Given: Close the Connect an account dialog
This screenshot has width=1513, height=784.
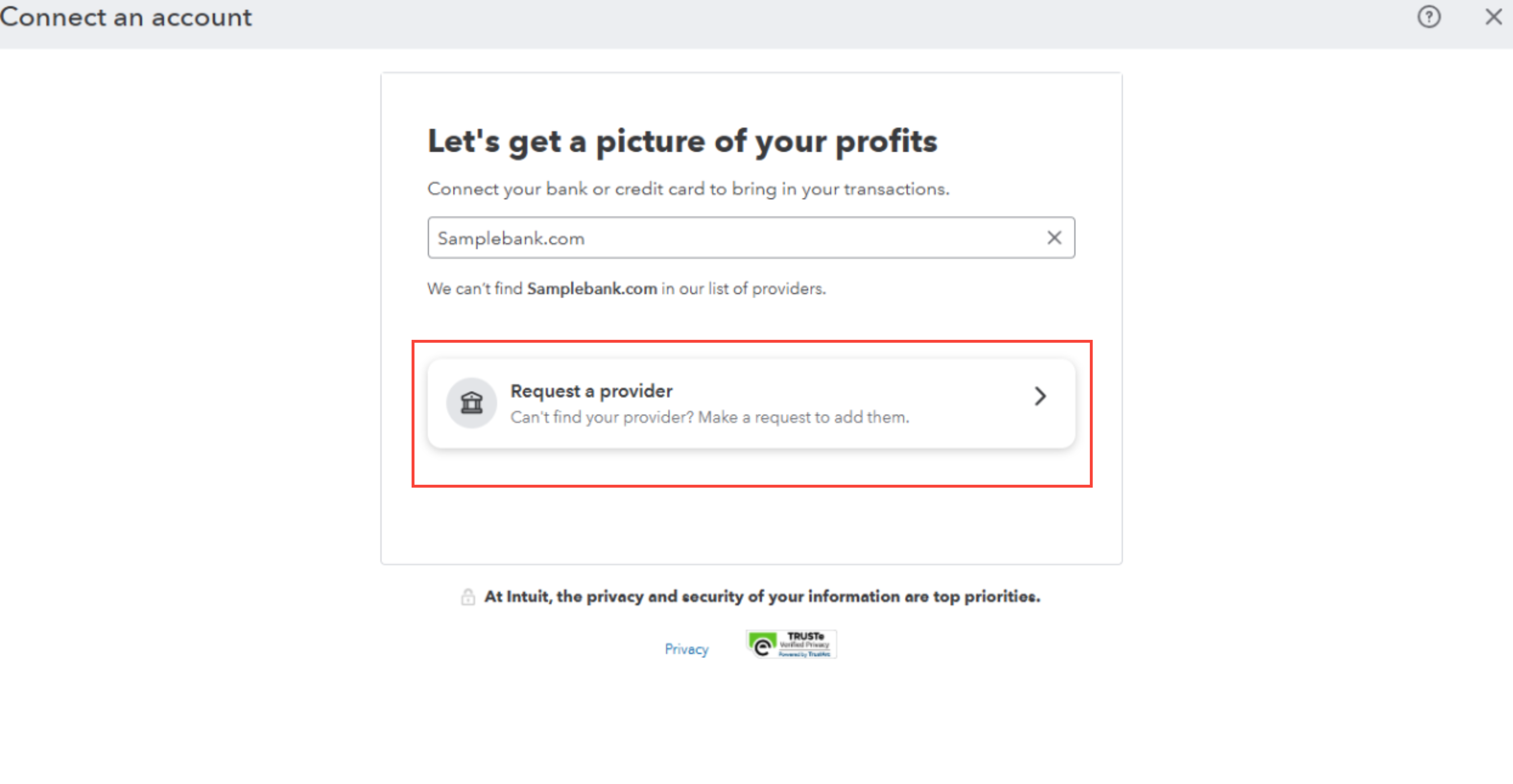Looking at the screenshot, I should tap(1493, 17).
